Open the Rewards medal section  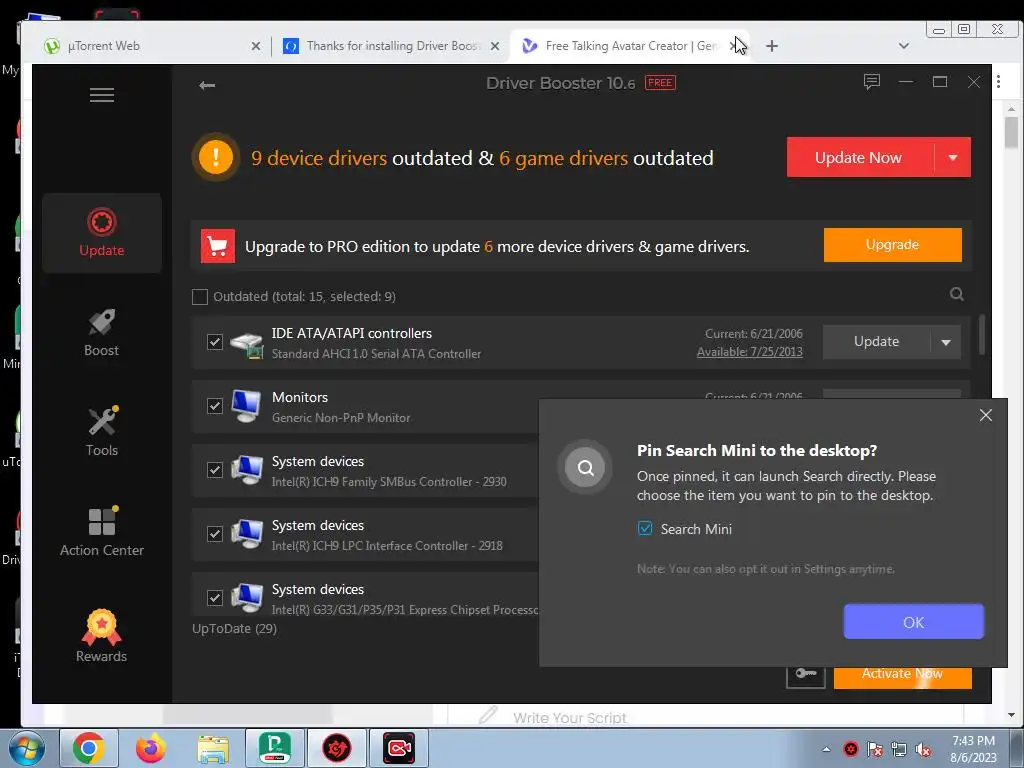[102, 636]
